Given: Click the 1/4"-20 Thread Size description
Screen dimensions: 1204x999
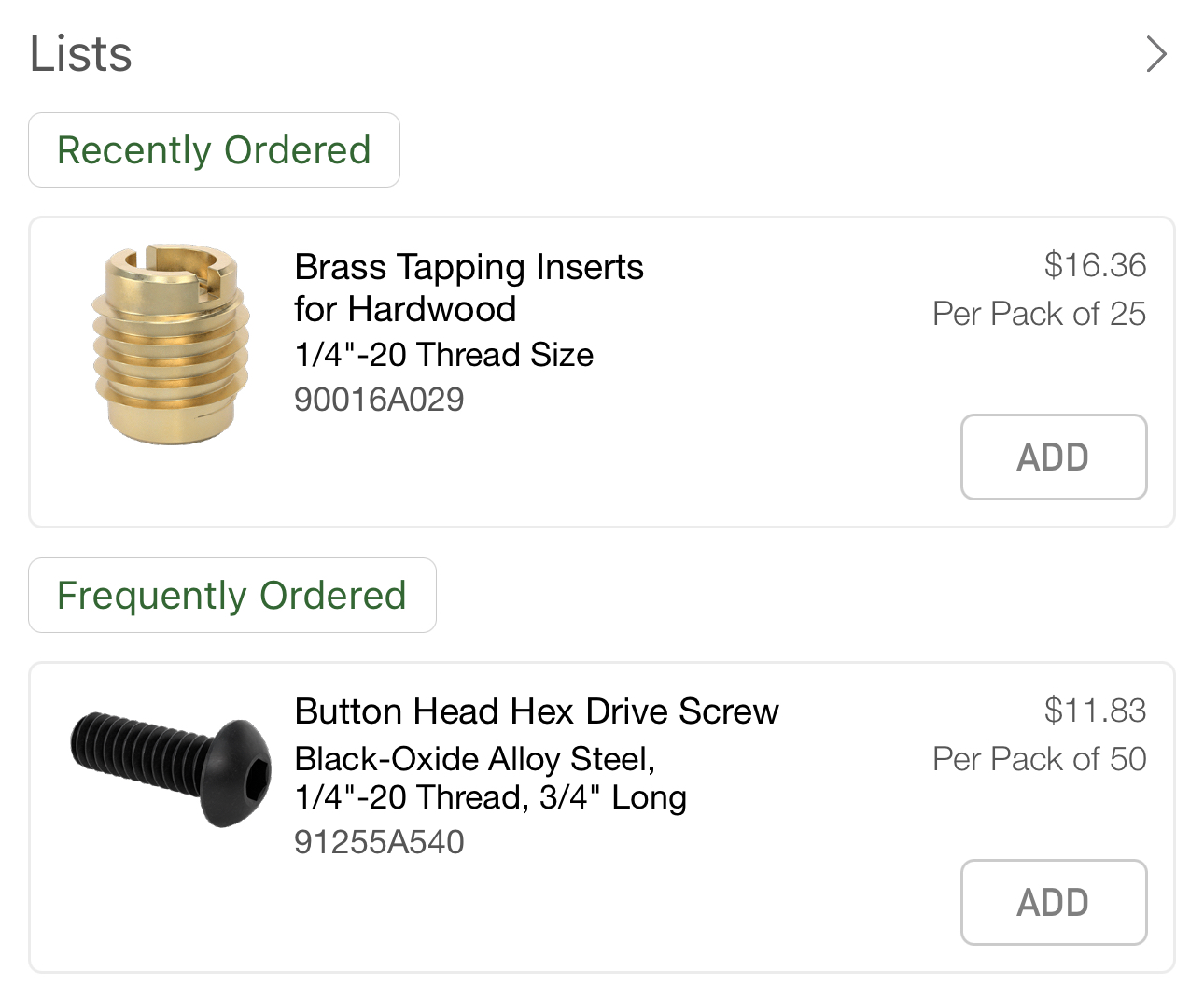Looking at the screenshot, I should pos(444,355).
